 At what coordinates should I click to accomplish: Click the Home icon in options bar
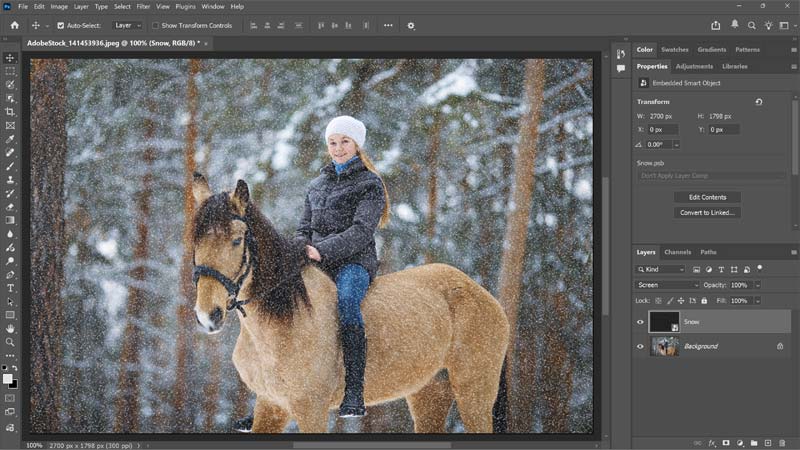coord(14,25)
